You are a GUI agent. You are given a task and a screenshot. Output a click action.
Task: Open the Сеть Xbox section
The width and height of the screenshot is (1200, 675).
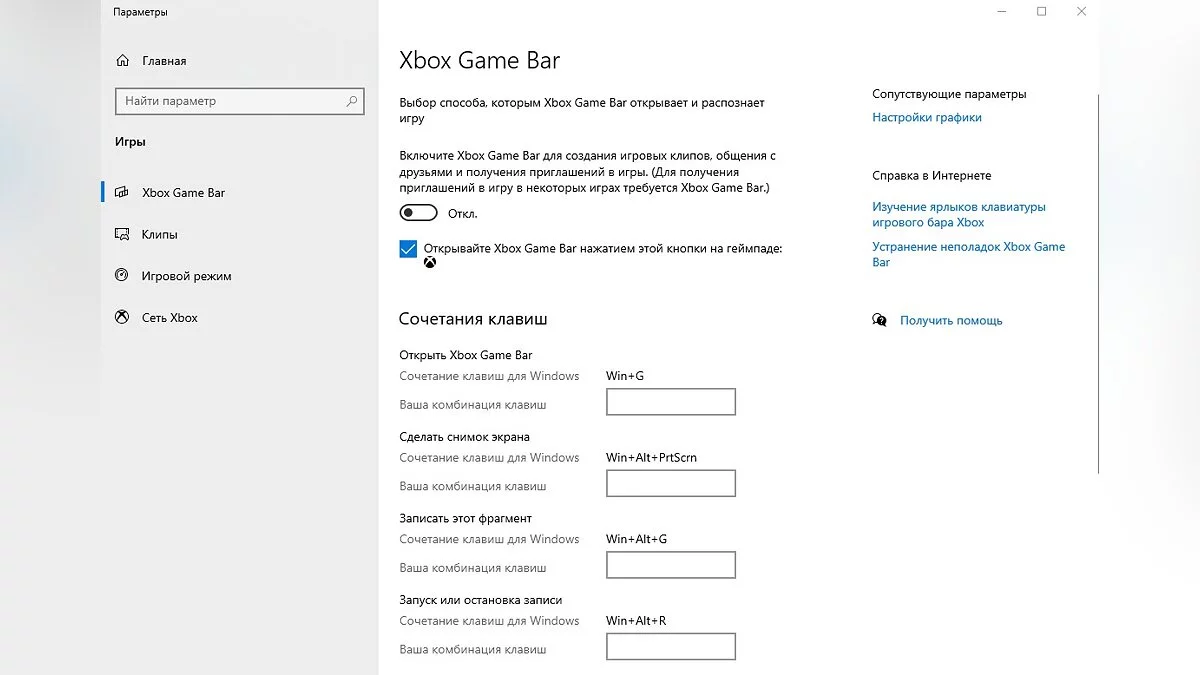pos(170,318)
